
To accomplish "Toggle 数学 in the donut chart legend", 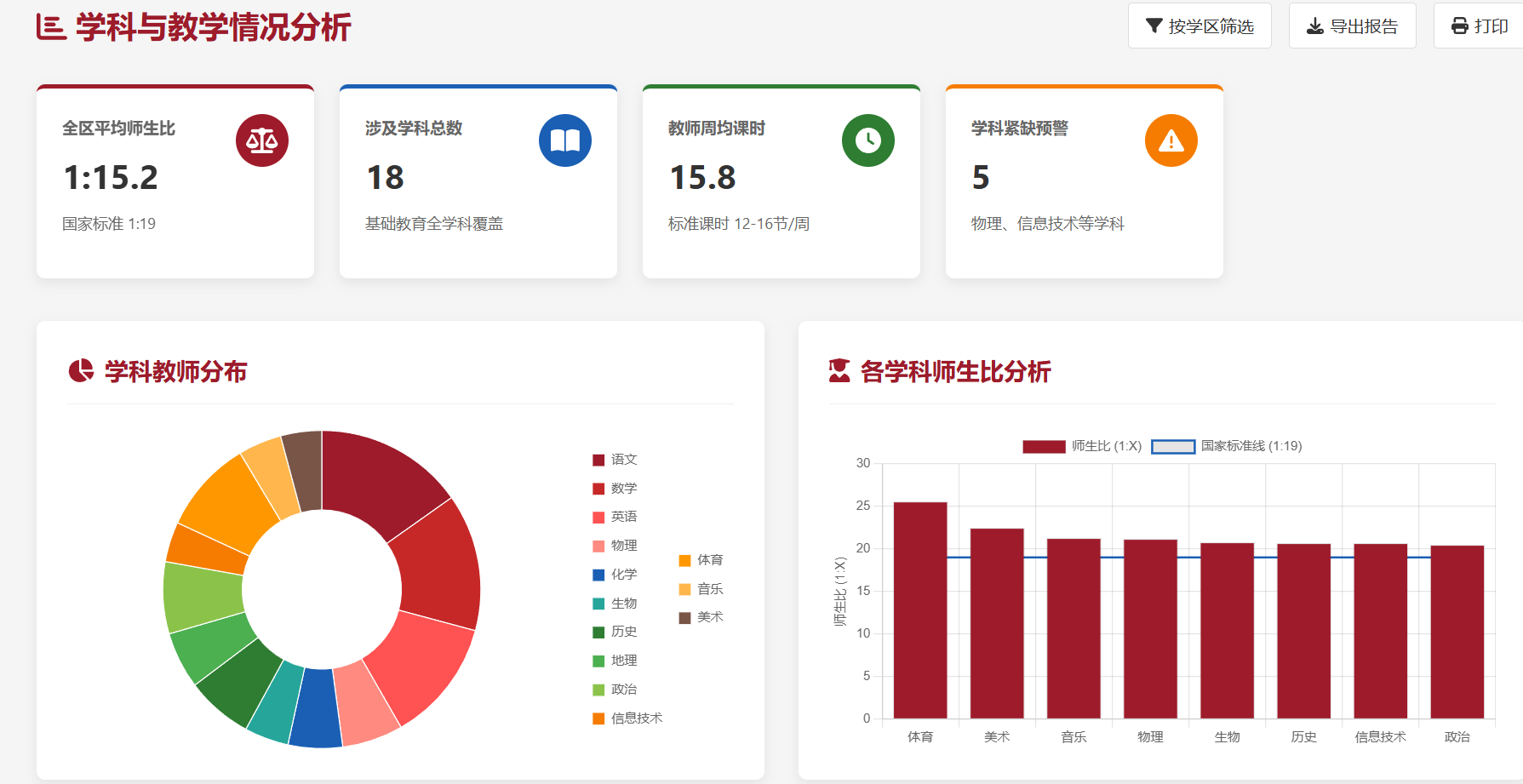I will pyautogui.click(x=615, y=489).
